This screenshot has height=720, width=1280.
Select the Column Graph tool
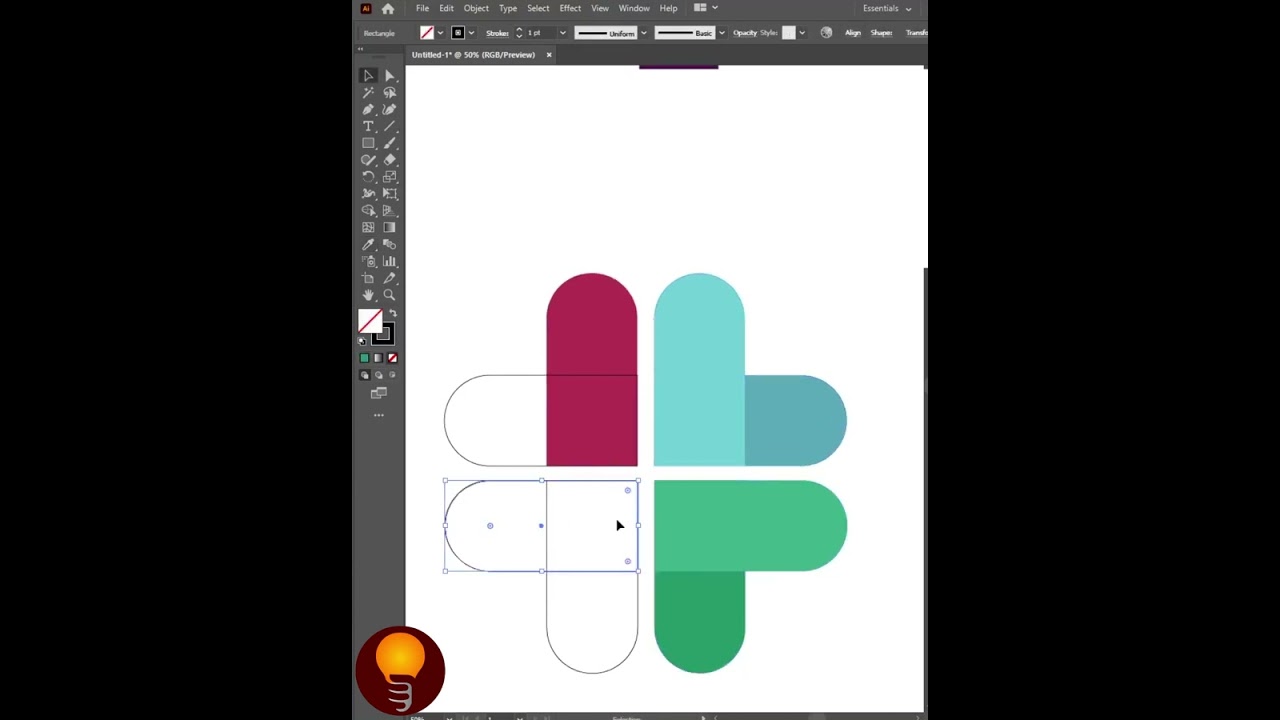click(x=389, y=262)
